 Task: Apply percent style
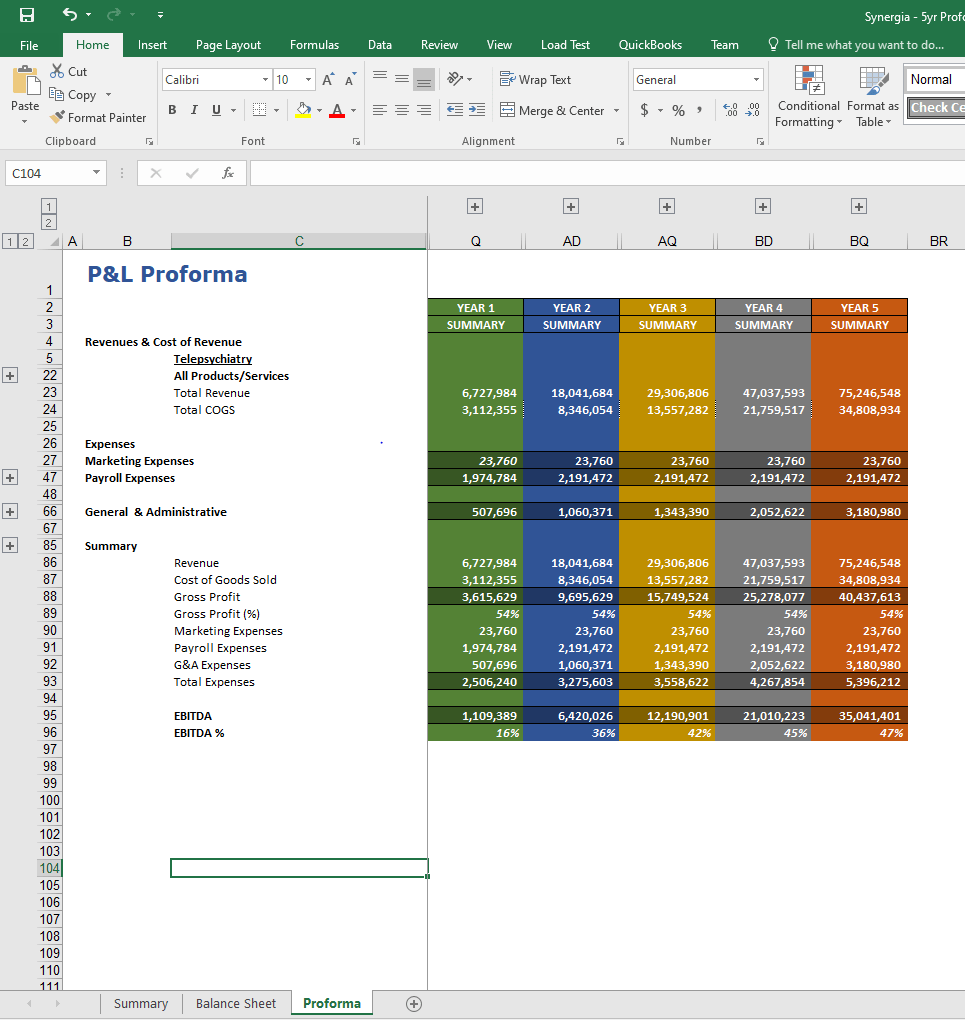678,111
